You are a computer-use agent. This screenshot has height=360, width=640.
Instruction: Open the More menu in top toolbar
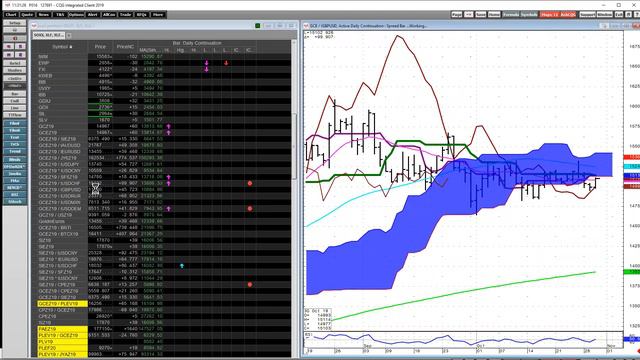coord(158,15)
